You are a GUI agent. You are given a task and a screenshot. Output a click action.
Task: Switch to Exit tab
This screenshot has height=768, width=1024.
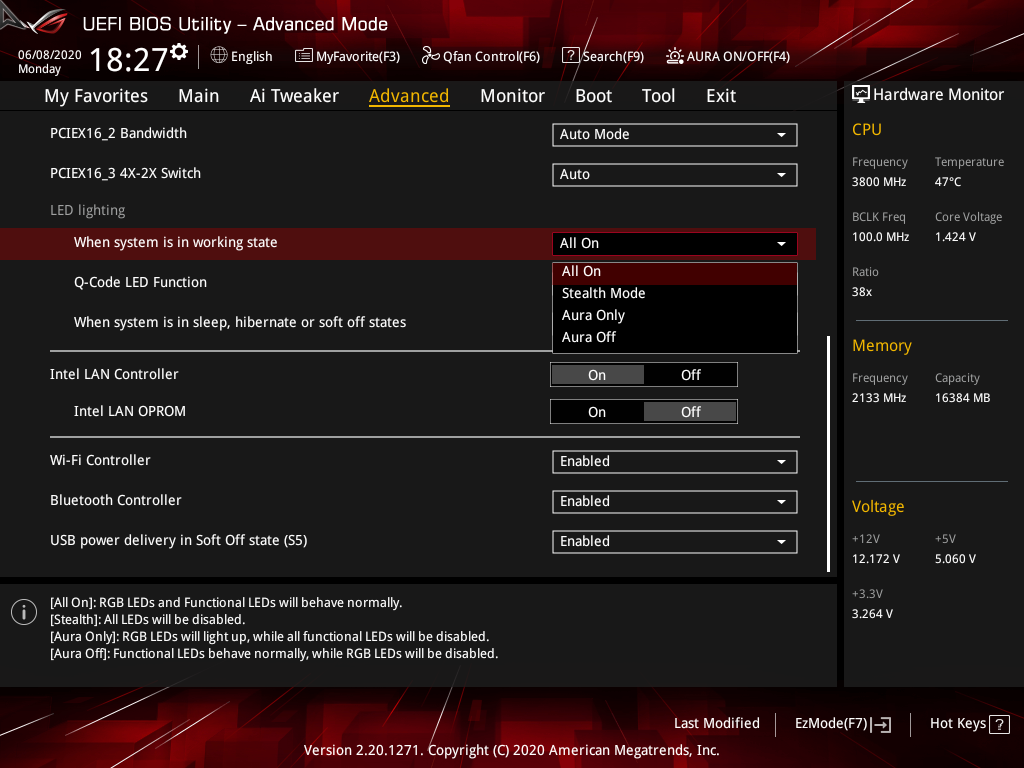click(x=721, y=96)
